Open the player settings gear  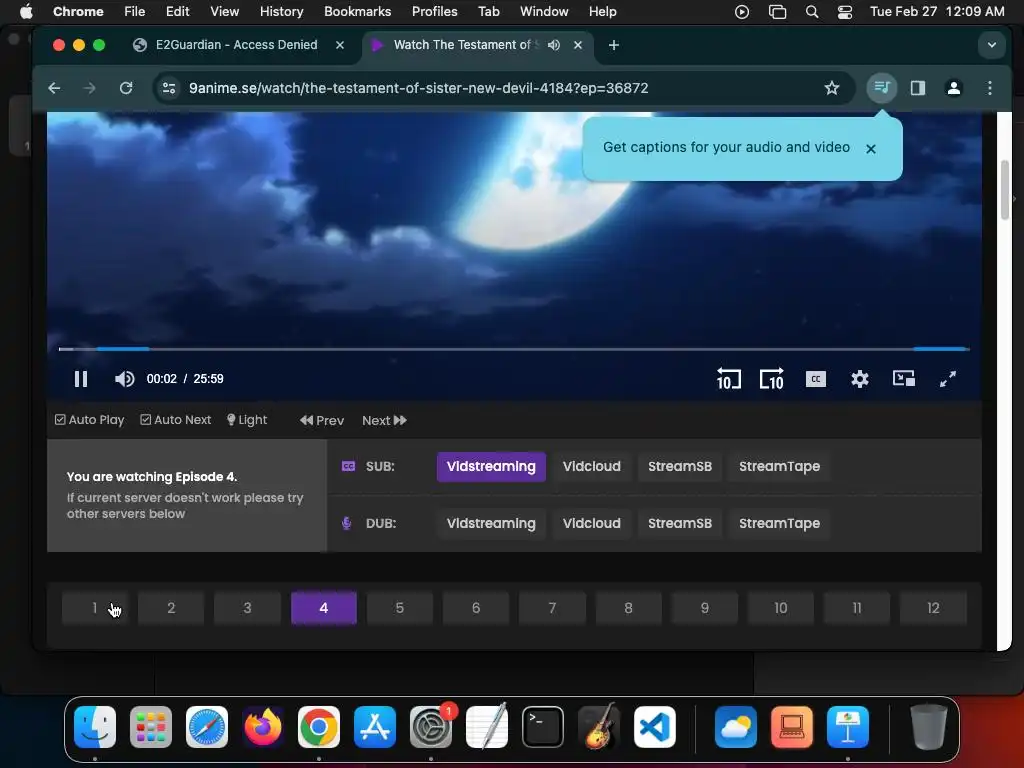[x=859, y=379]
